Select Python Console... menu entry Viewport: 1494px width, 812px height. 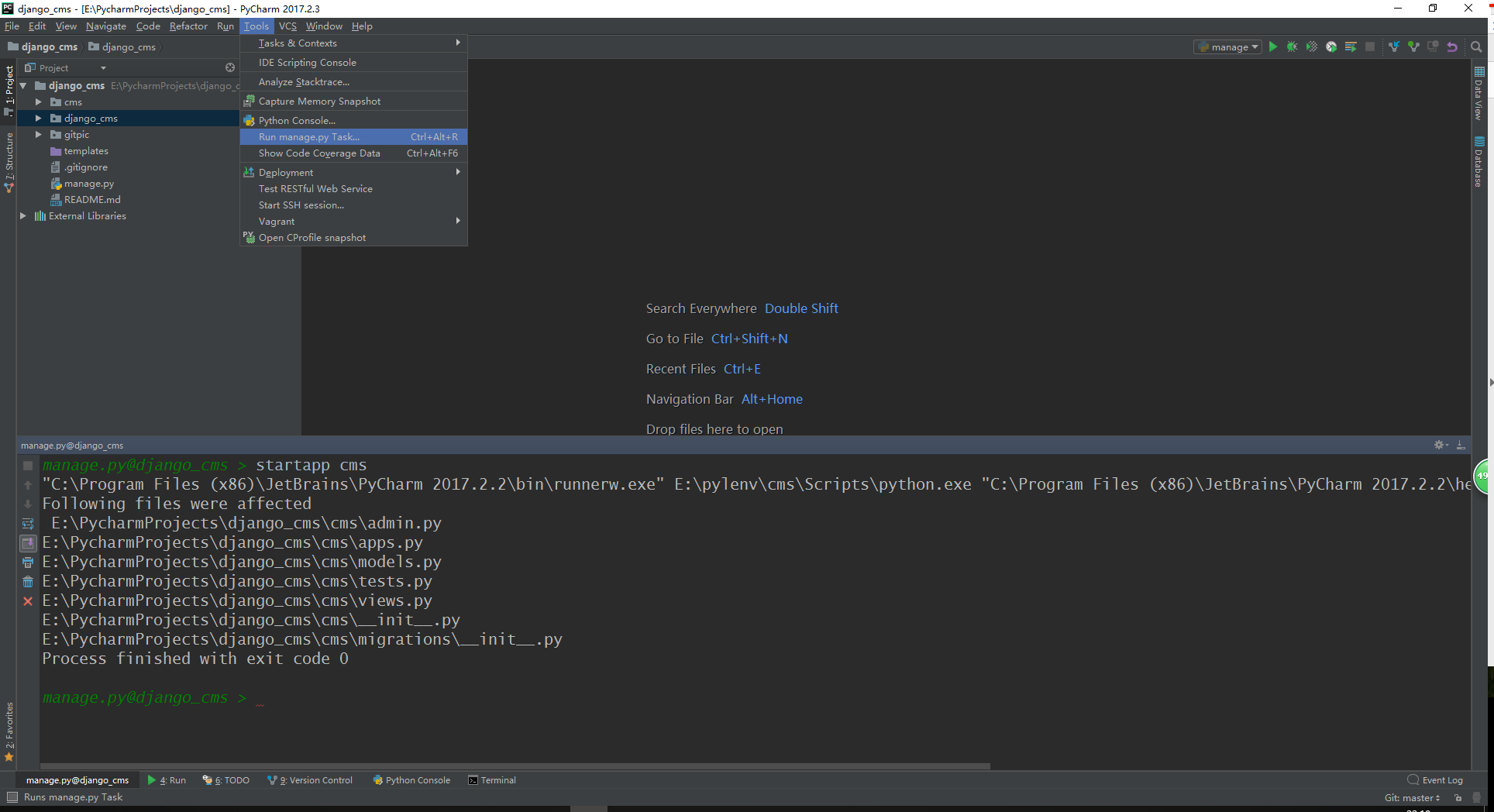point(353,121)
